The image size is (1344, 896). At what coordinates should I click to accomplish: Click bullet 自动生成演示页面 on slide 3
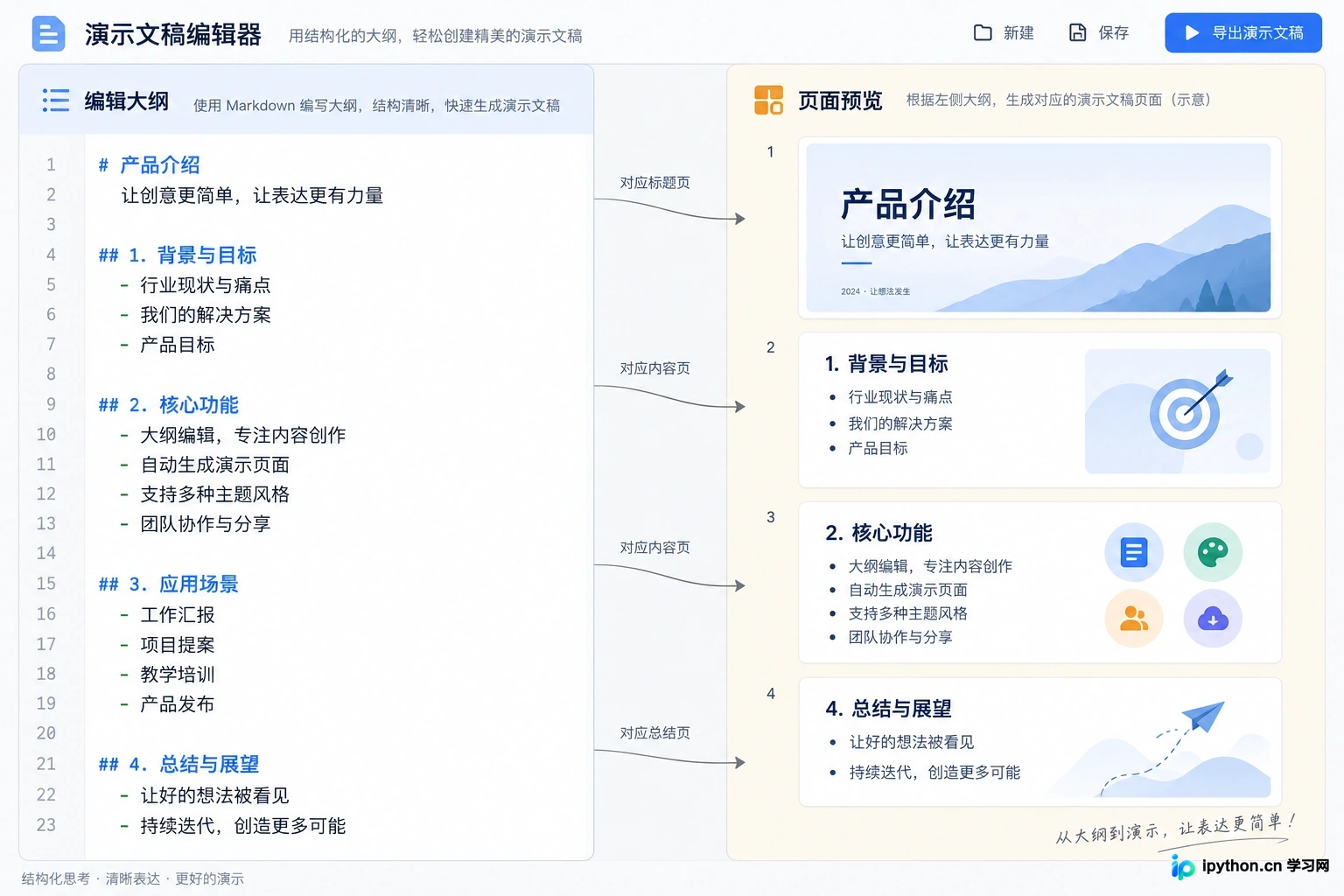(908, 591)
